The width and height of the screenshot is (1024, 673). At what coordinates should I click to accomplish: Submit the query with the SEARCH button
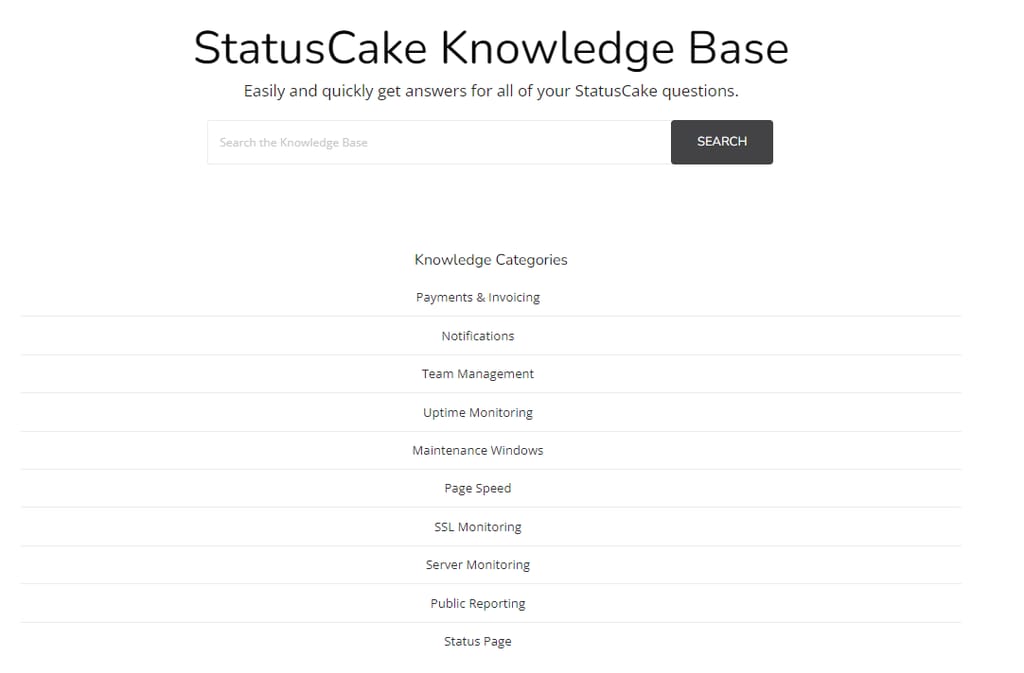pyautogui.click(x=722, y=142)
